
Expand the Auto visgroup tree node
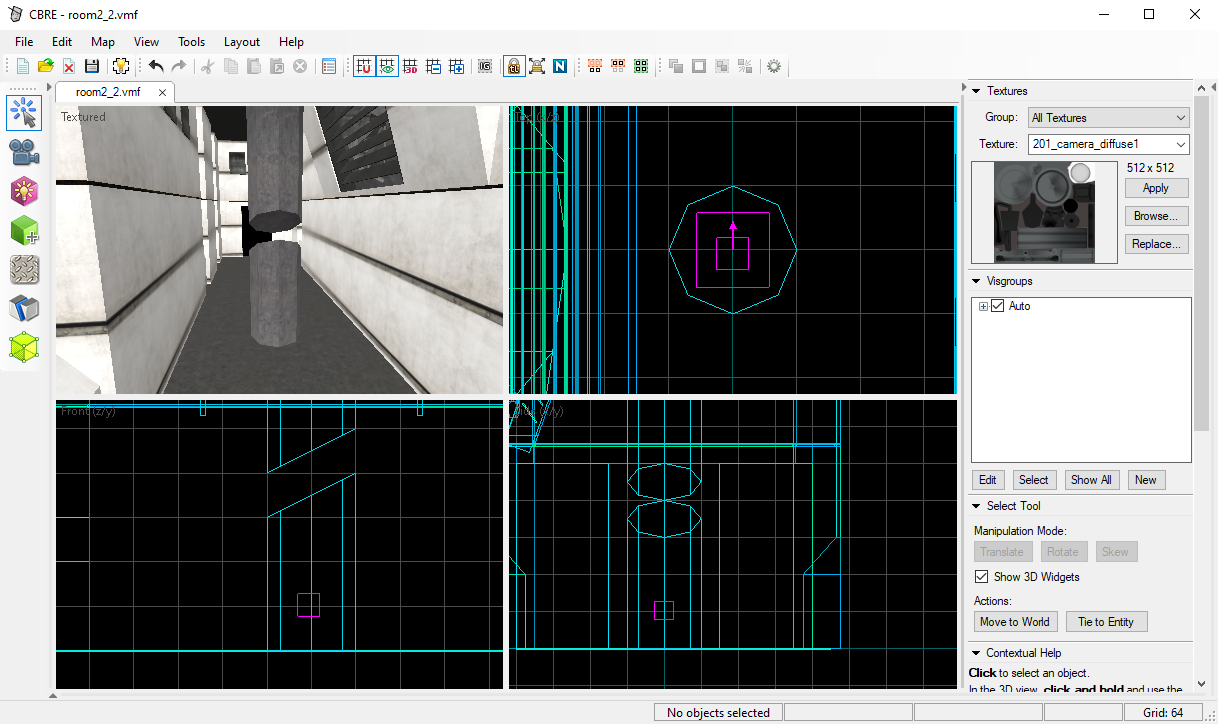pyautogui.click(x=984, y=306)
